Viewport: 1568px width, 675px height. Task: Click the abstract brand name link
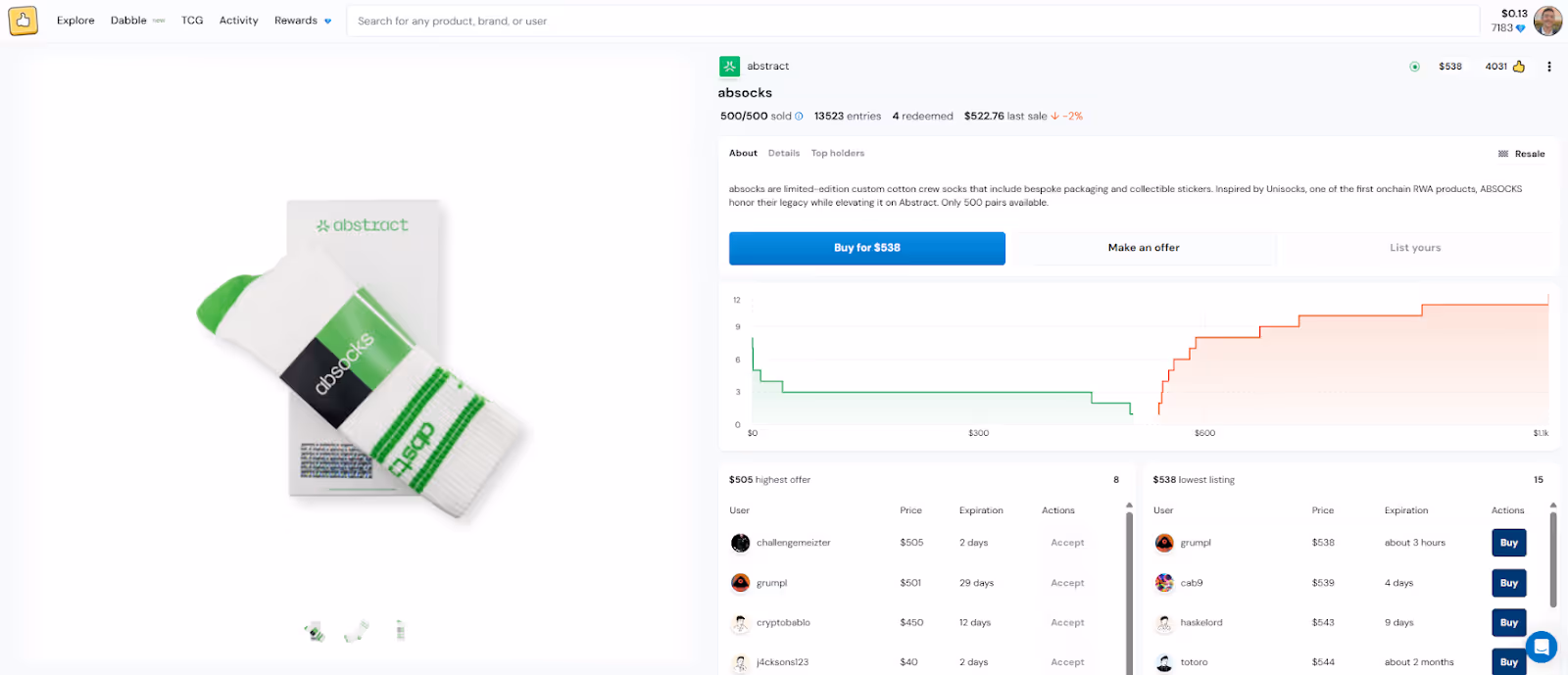767,66
